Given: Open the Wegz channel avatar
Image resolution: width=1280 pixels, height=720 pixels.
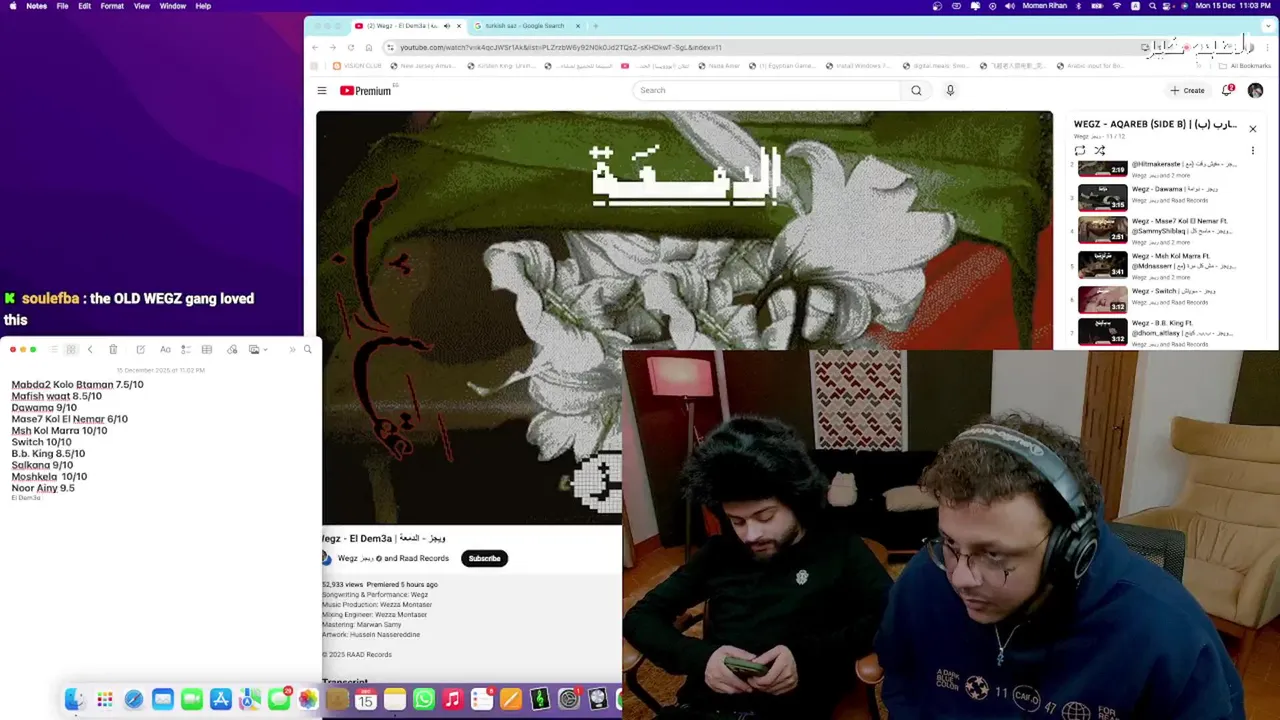Looking at the screenshot, I should [x=326, y=558].
